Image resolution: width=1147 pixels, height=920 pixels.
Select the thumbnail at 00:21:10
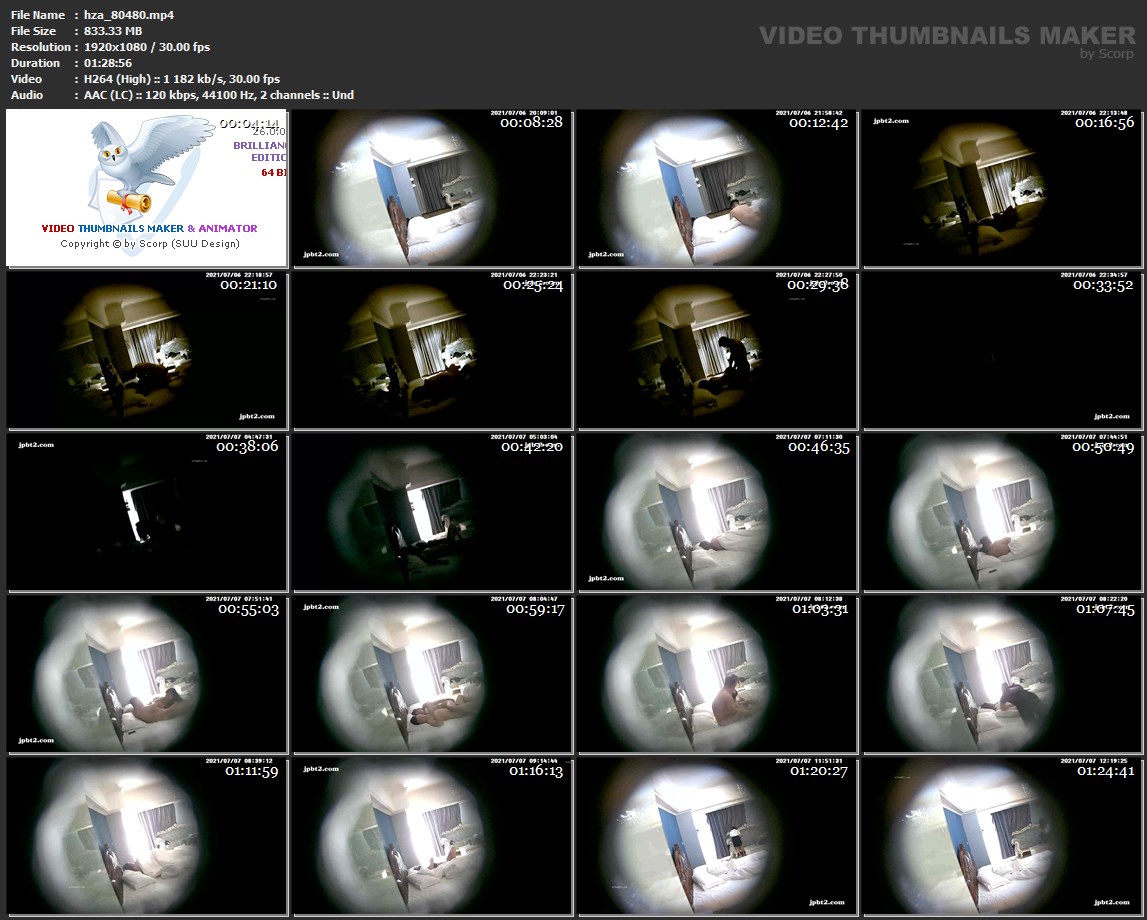point(147,350)
